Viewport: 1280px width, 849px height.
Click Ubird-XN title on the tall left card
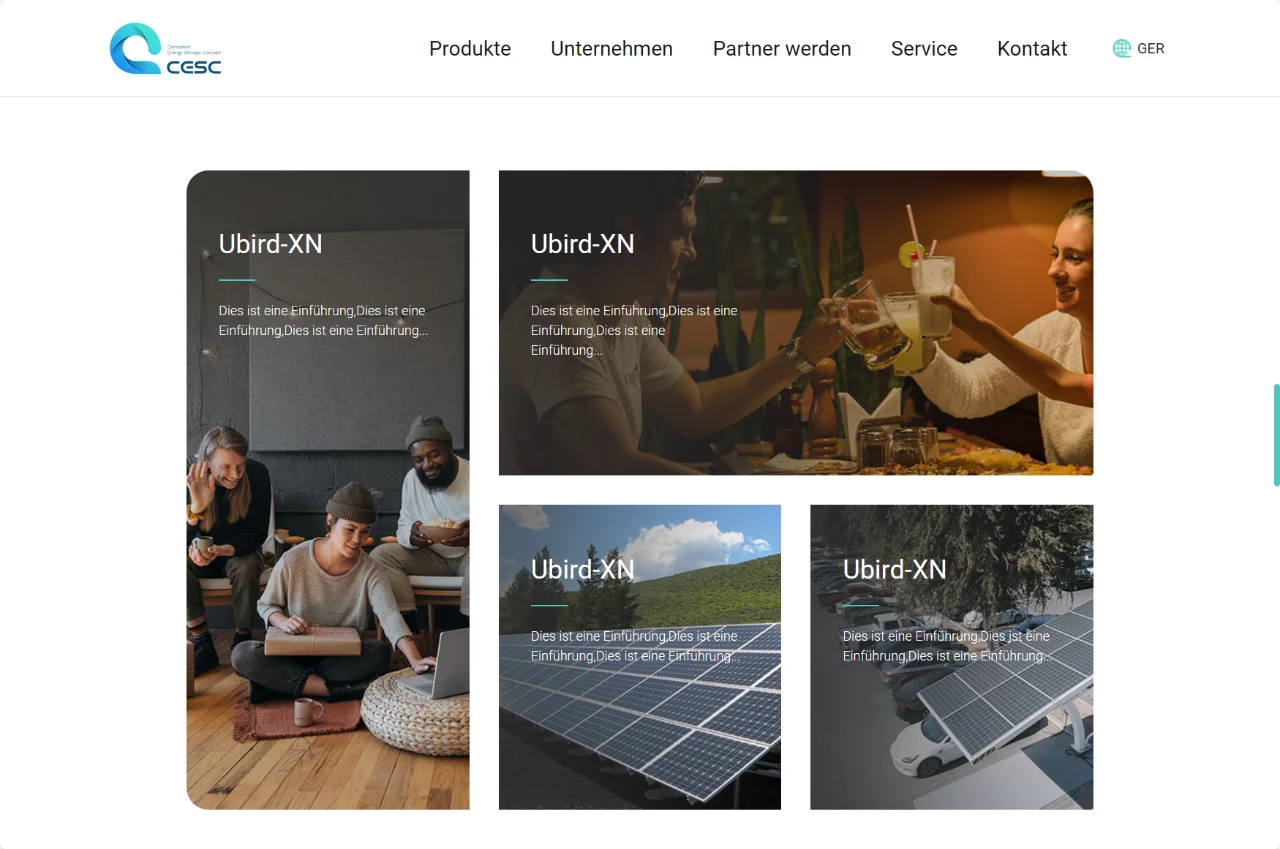271,244
